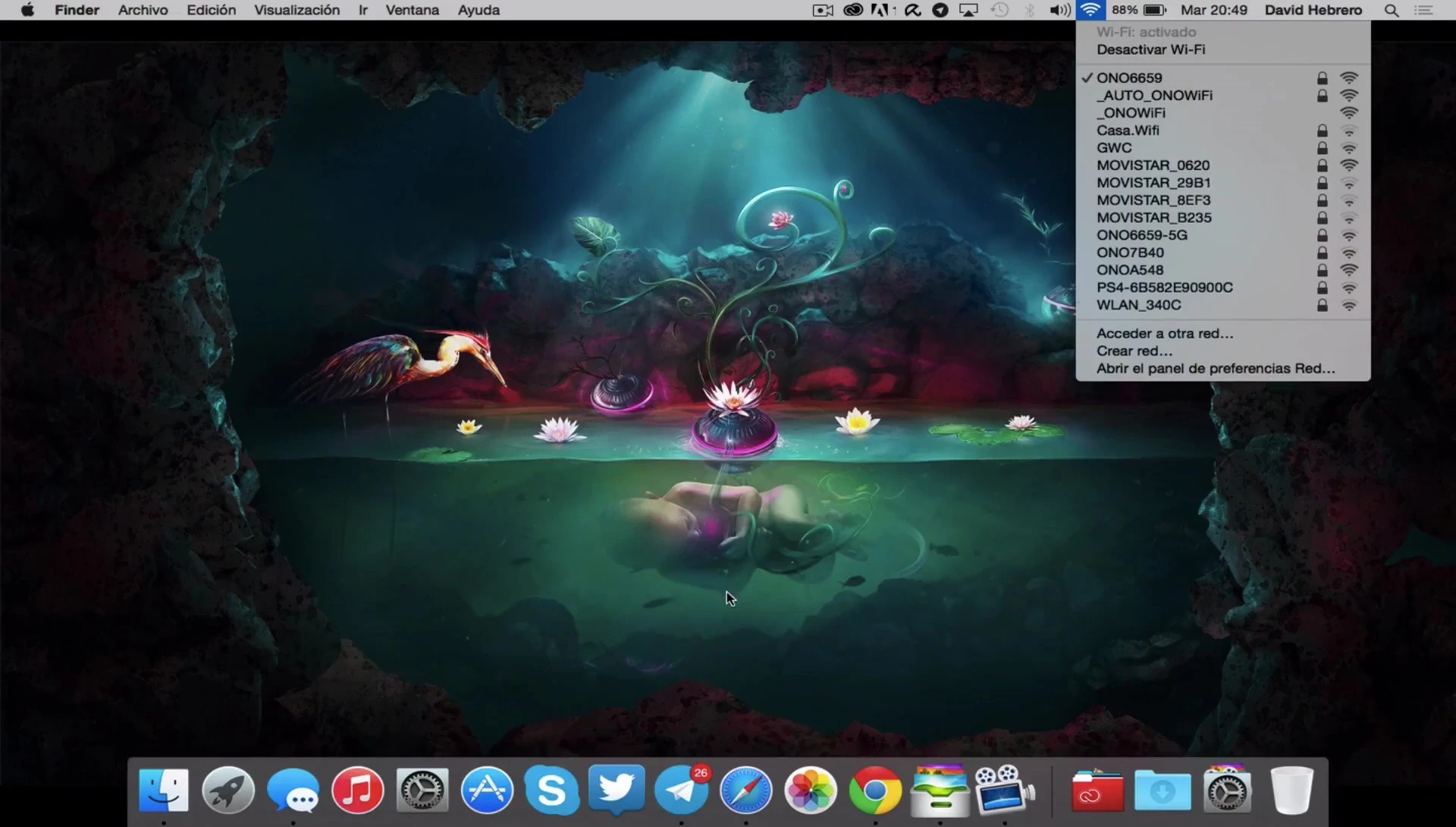
Task: Choose Acceder a otra red…
Action: tap(1222, 333)
